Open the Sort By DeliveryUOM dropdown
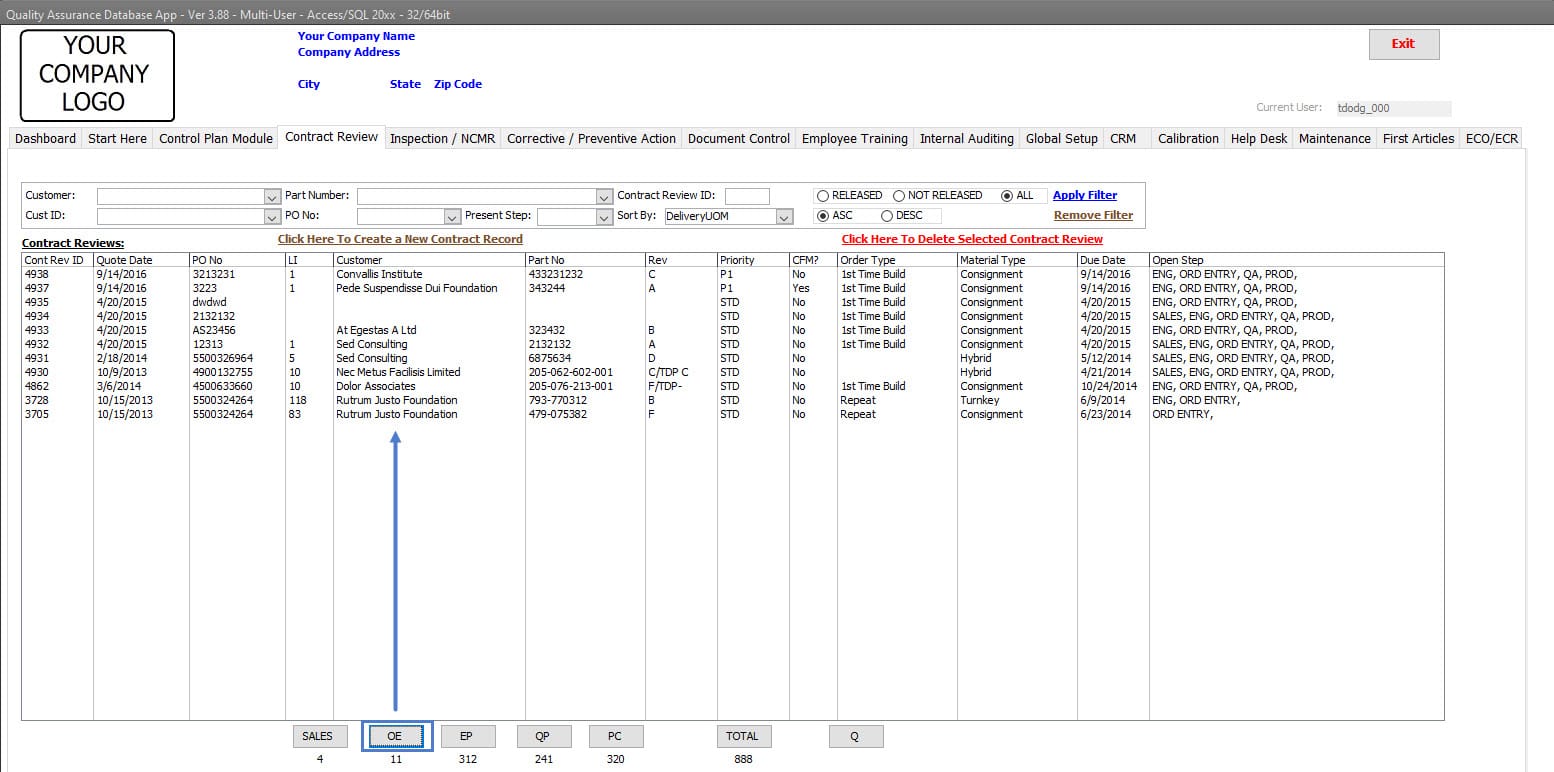Screen dimensions: 1554x772 tap(785, 216)
